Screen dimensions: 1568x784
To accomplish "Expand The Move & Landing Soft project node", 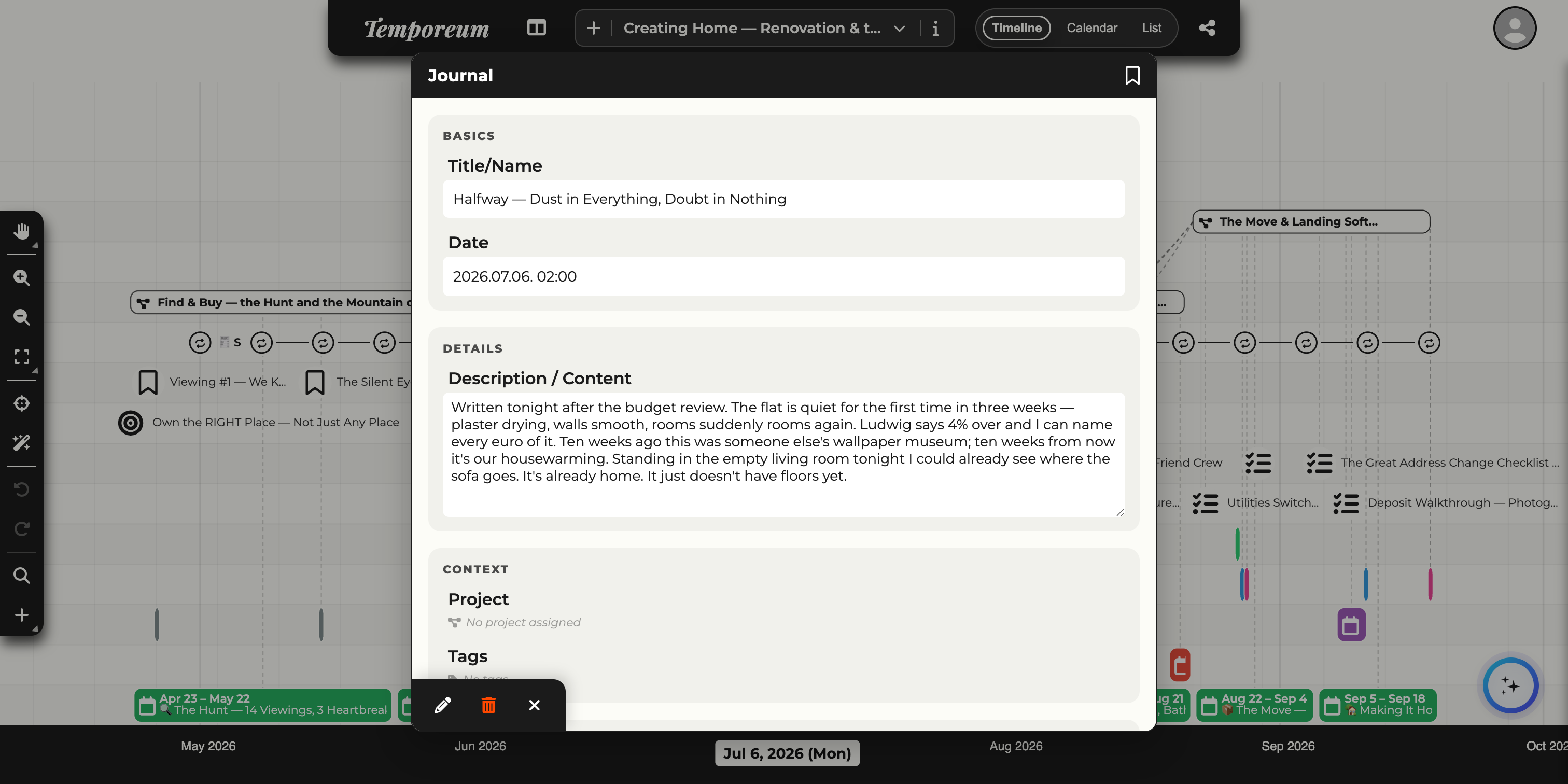I will pos(1310,221).
